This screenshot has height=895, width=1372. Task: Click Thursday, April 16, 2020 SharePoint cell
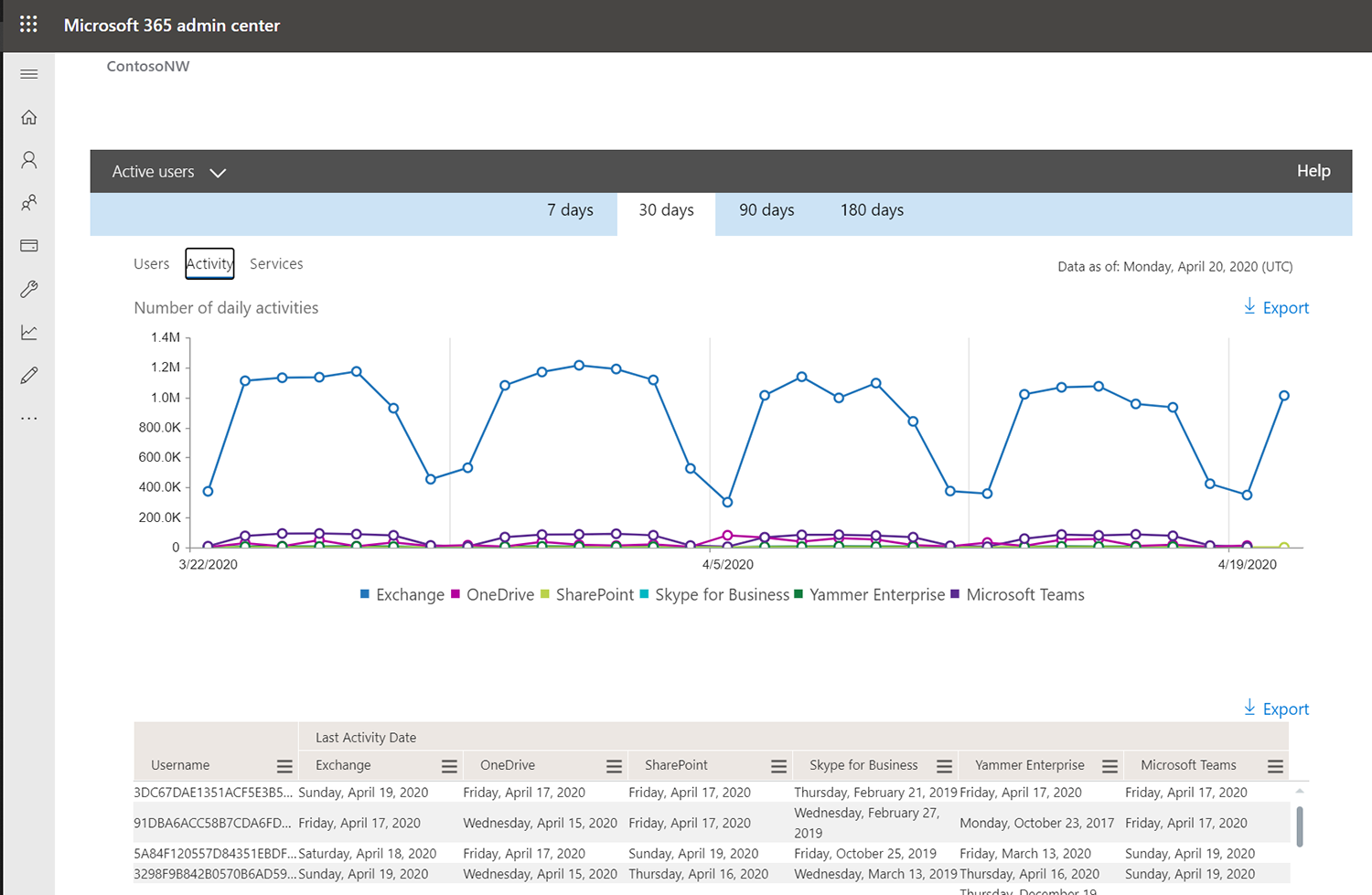[699, 874]
